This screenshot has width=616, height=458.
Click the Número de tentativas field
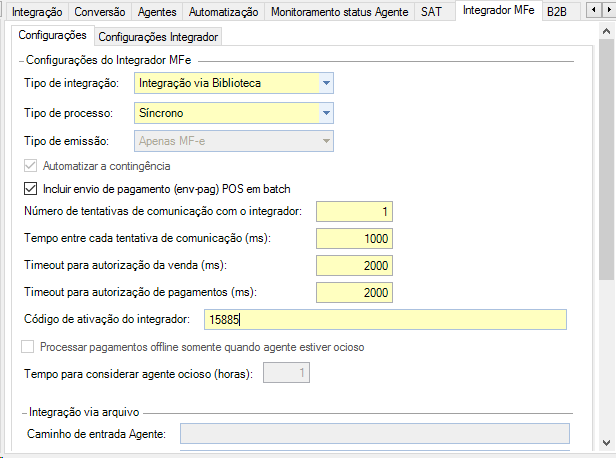click(x=354, y=211)
